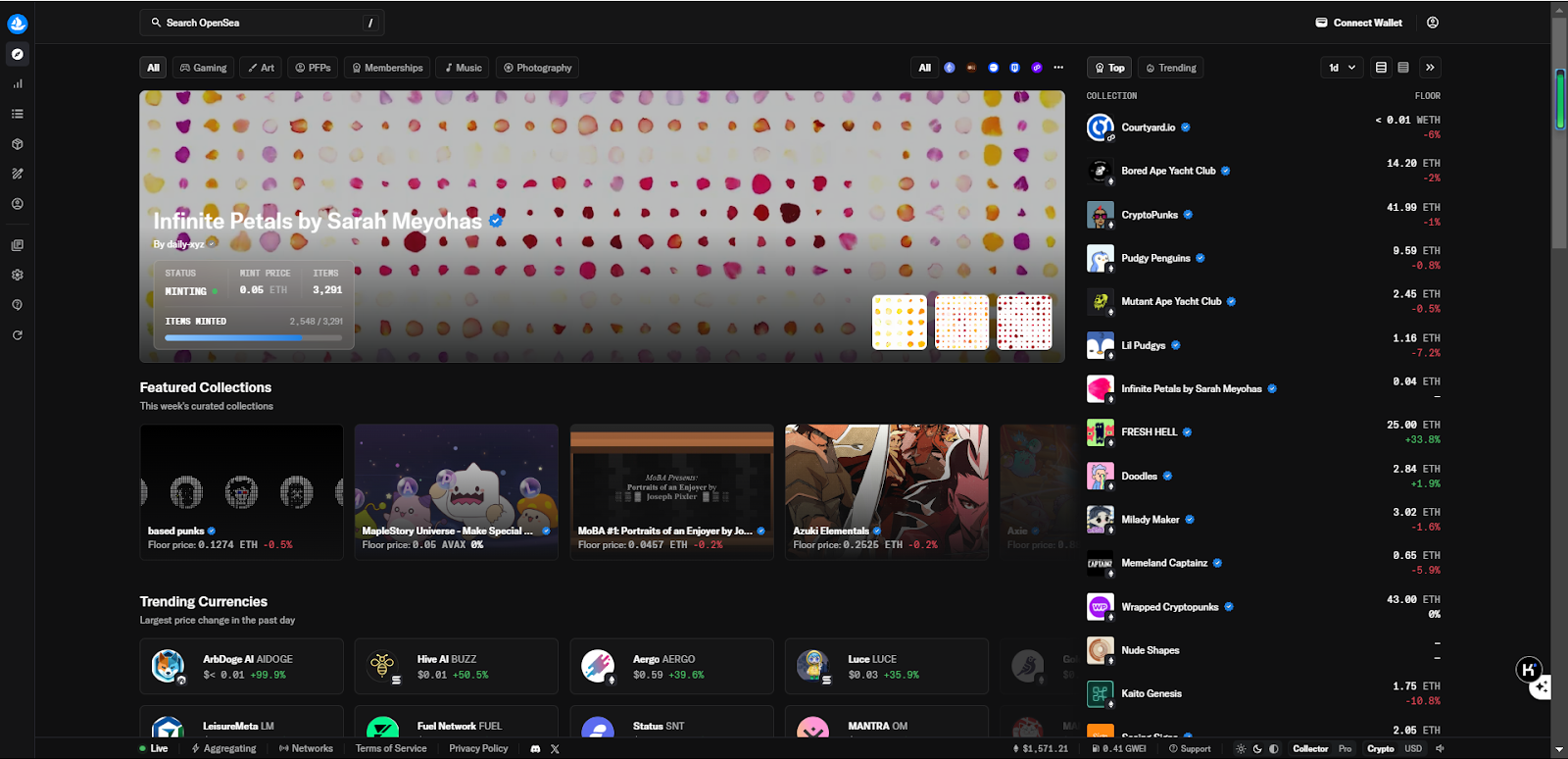Switch to the Trending tab
This screenshot has height=759, width=1568.
pos(1171,68)
